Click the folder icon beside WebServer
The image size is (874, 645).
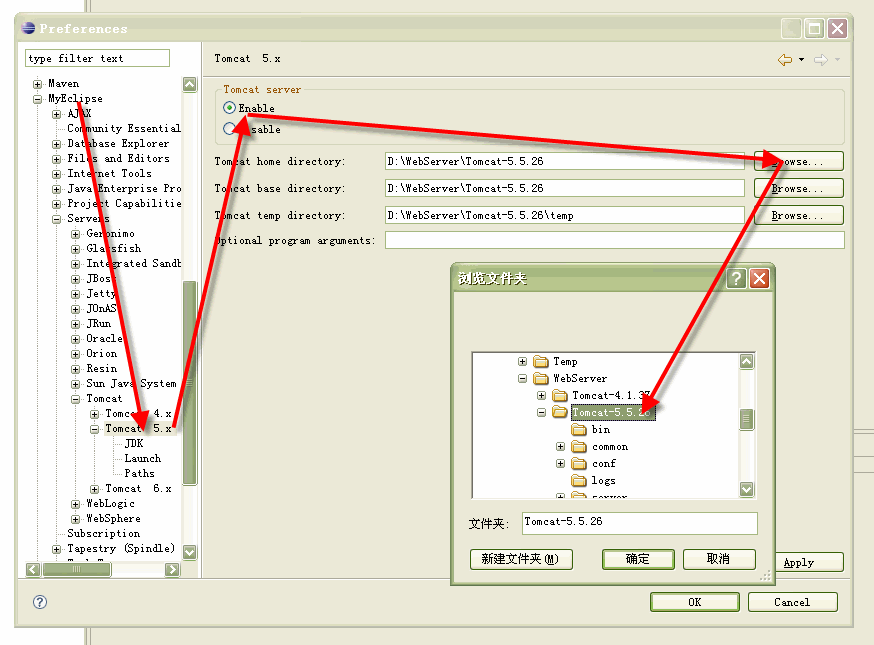point(541,379)
